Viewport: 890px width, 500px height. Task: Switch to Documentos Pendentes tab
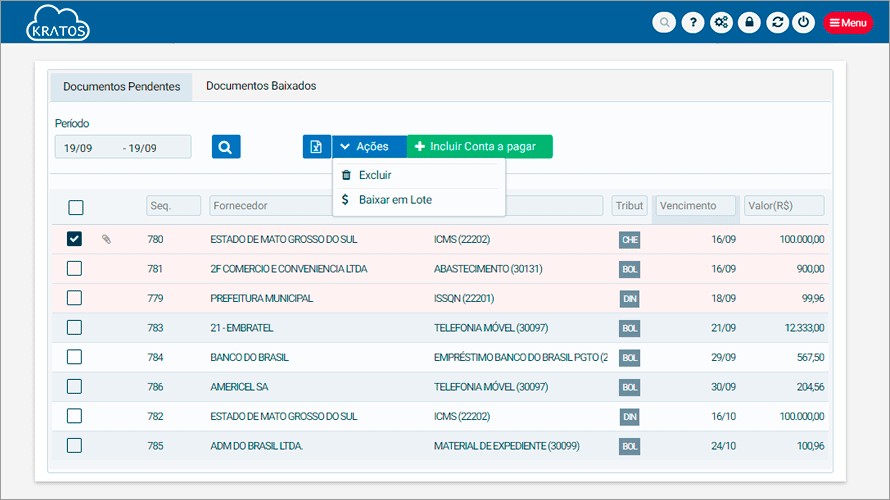[121, 87]
